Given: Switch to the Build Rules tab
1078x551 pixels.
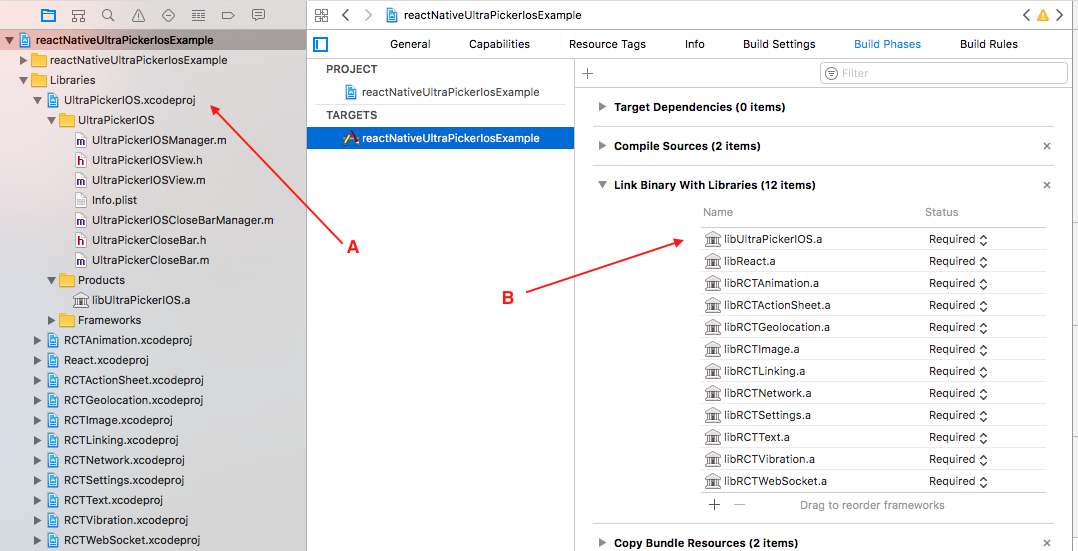Looking at the screenshot, I should (989, 44).
